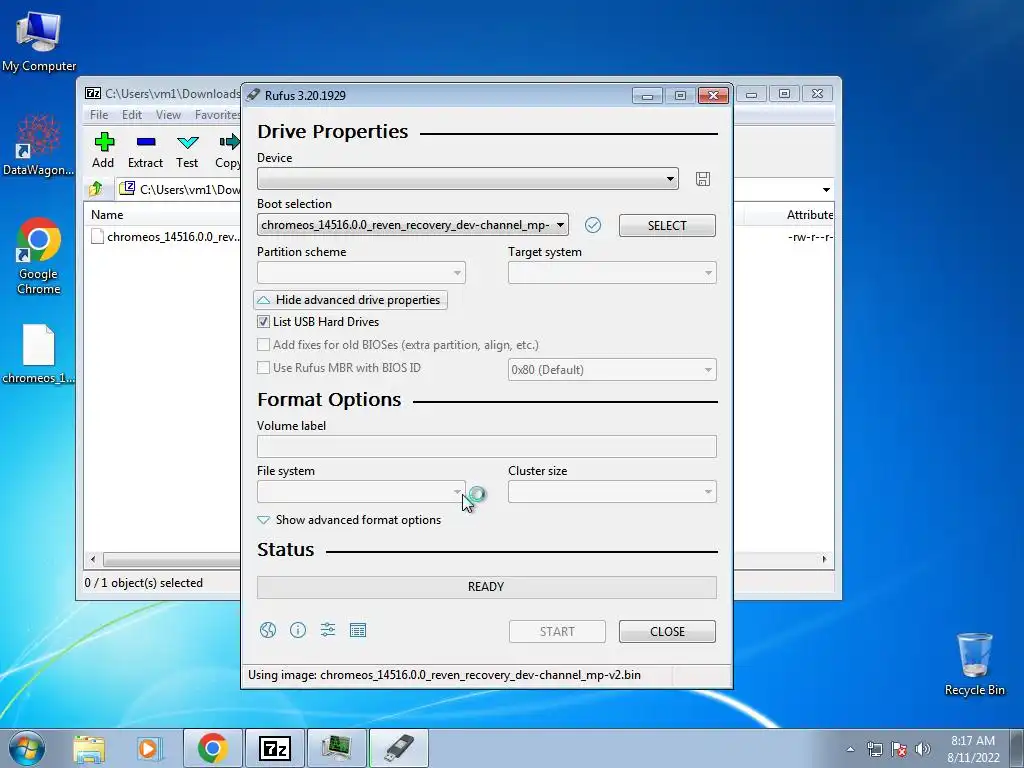Click the Show desktop strip
The width and height of the screenshot is (1024, 768).
point(1017,748)
